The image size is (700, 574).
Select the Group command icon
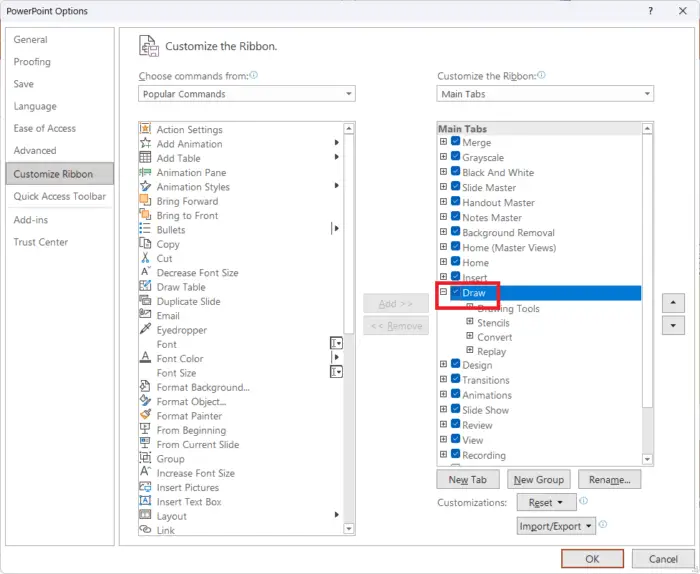point(145,458)
